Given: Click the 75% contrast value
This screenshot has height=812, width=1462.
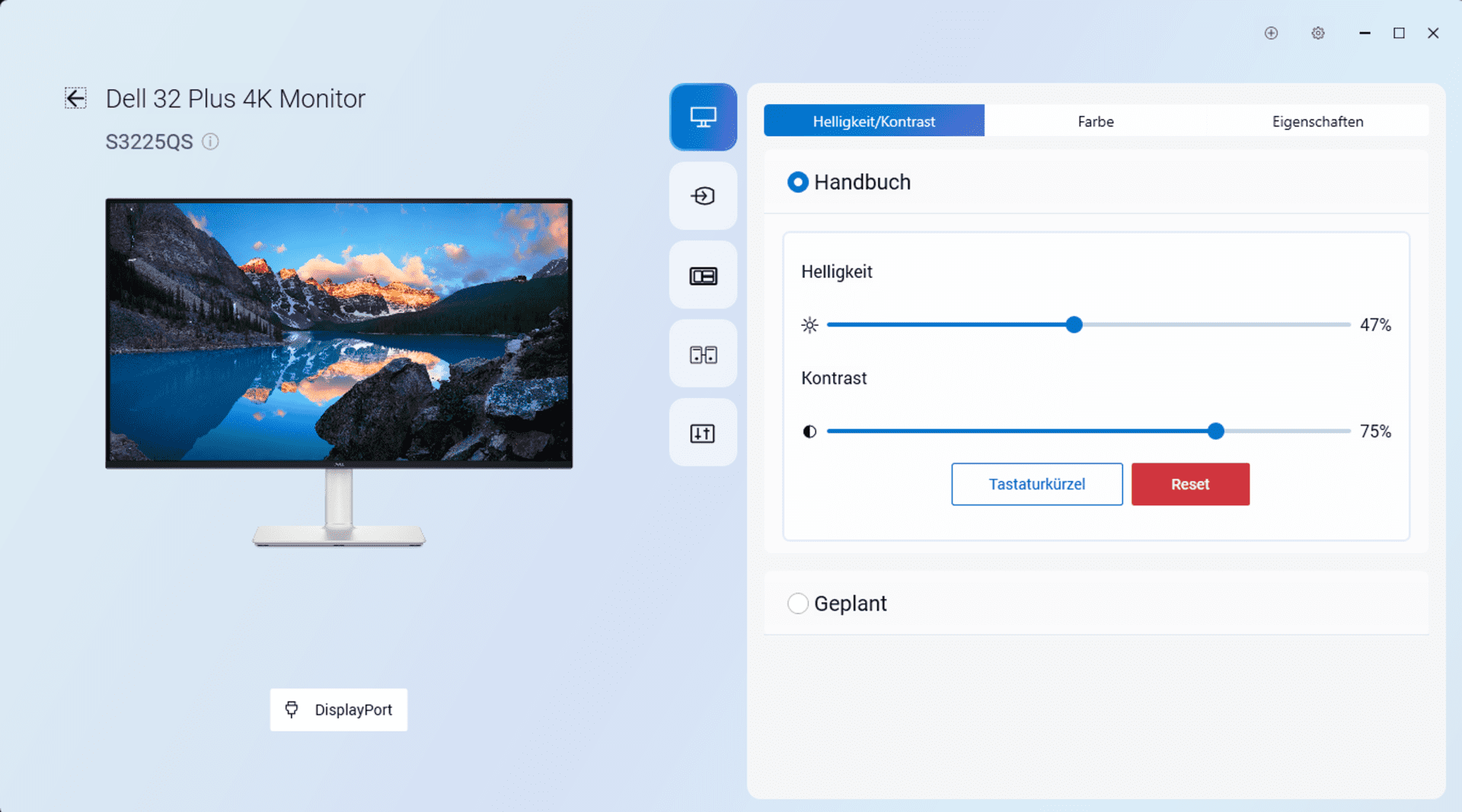Looking at the screenshot, I should [1375, 431].
